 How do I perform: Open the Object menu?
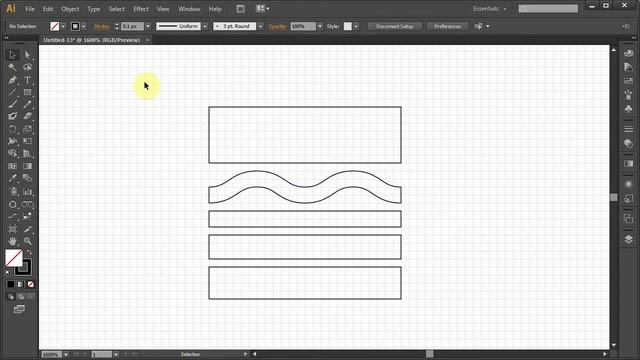pos(70,9)
